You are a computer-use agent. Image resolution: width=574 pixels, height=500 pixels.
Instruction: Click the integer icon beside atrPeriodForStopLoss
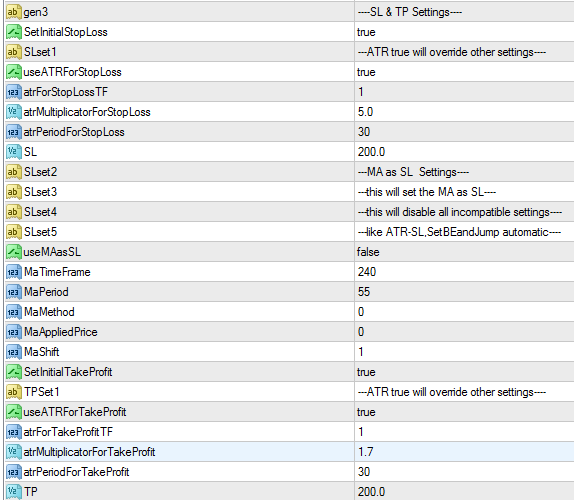coord(14,132)
